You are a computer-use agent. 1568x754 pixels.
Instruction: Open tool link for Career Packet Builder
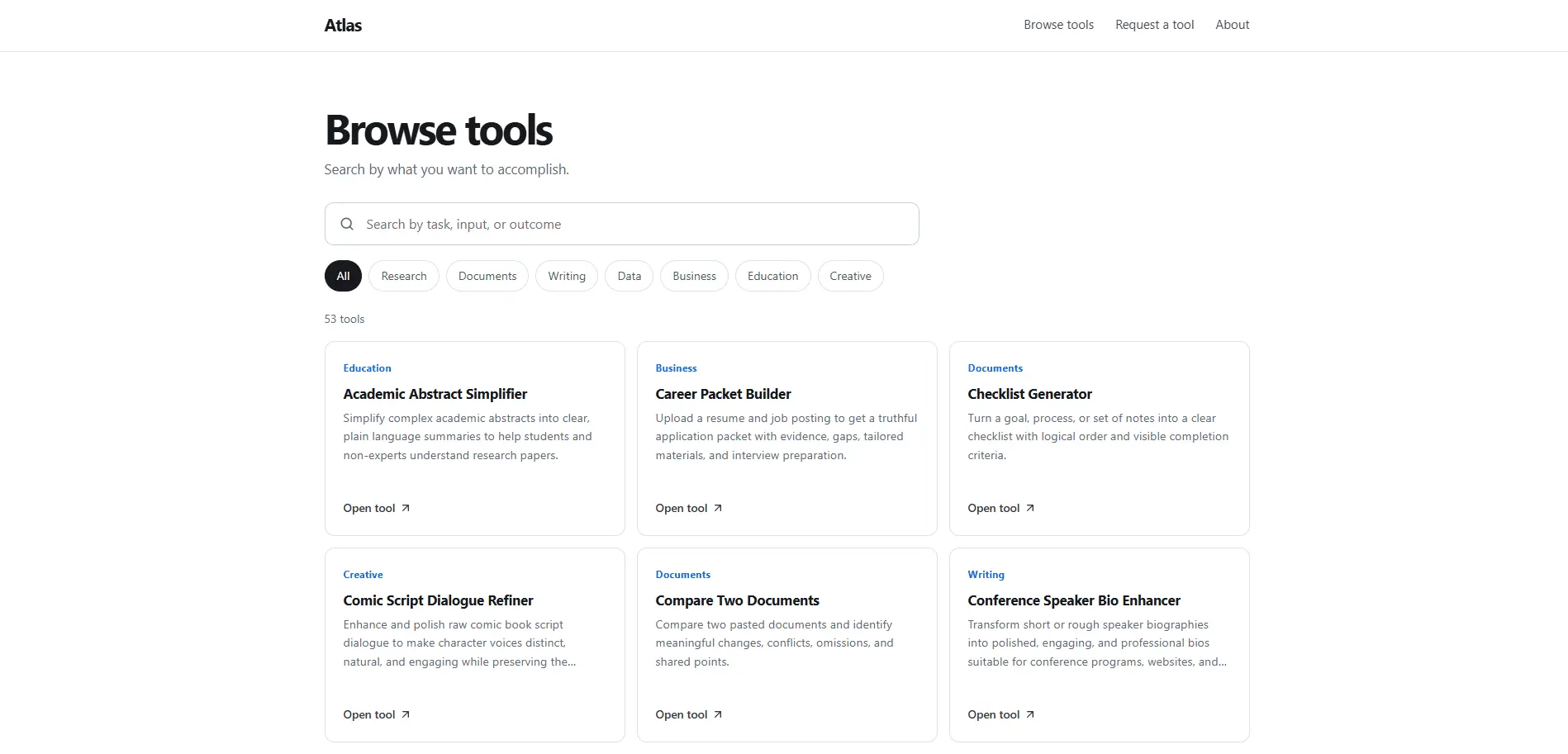click(689, 508)
